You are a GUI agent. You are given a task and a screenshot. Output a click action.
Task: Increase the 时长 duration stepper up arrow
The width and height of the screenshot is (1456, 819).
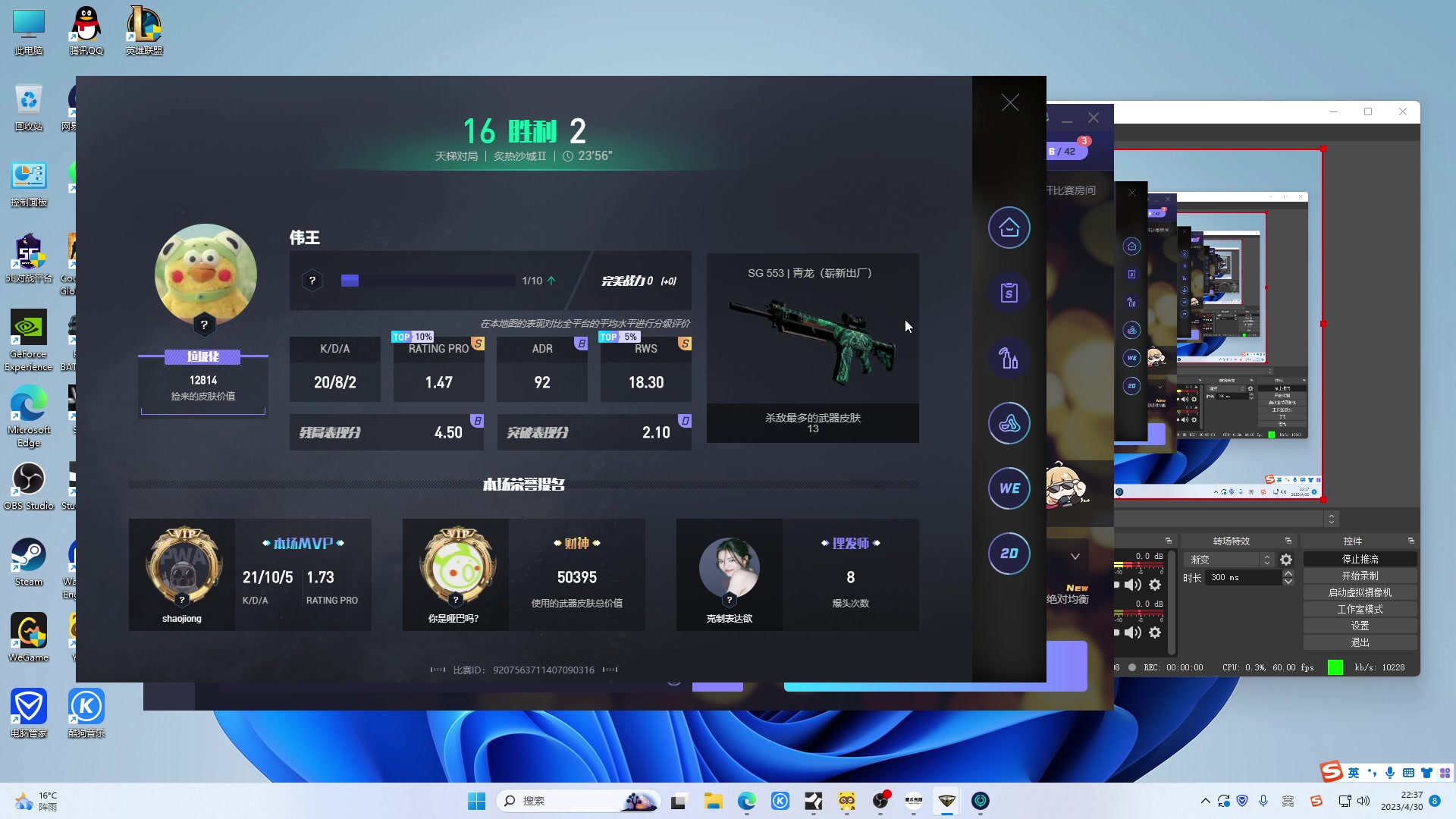[x=1288, y=573]
